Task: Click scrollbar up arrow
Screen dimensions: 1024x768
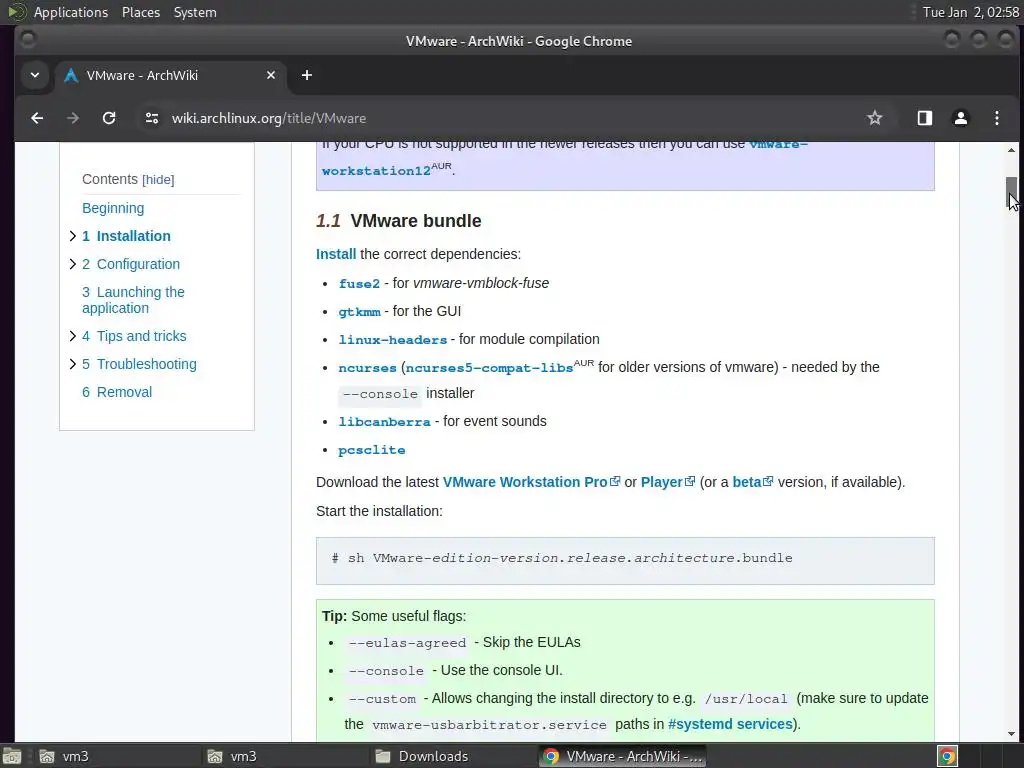Action: point(1011,150)
